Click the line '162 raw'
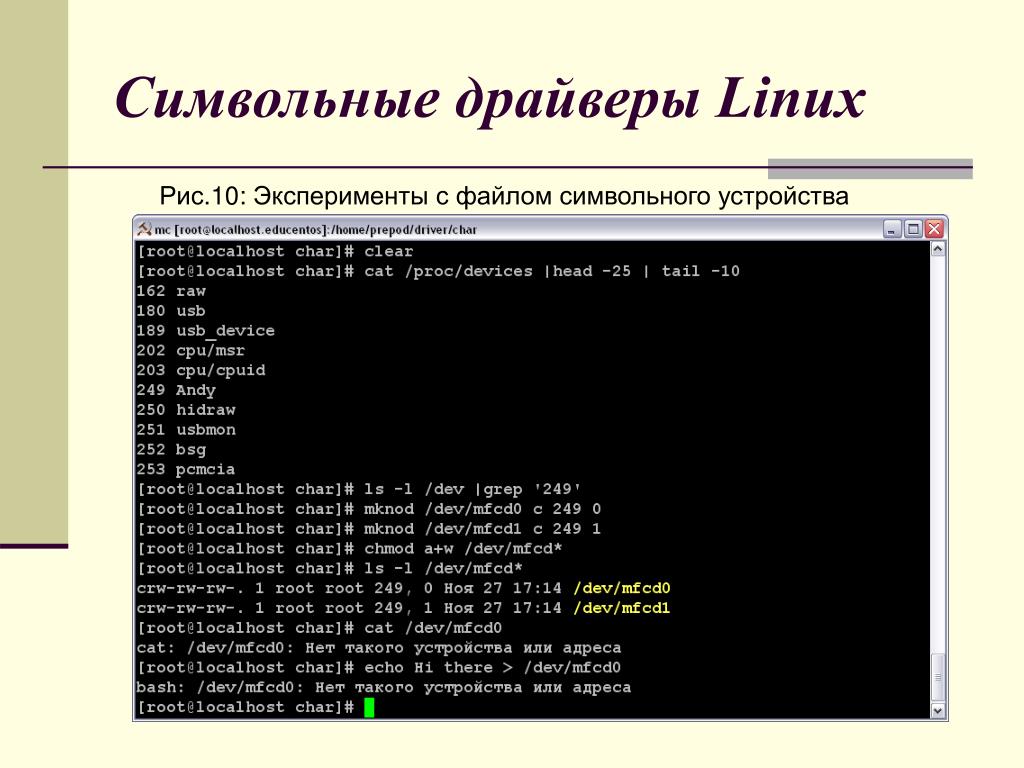 point(171,291)
